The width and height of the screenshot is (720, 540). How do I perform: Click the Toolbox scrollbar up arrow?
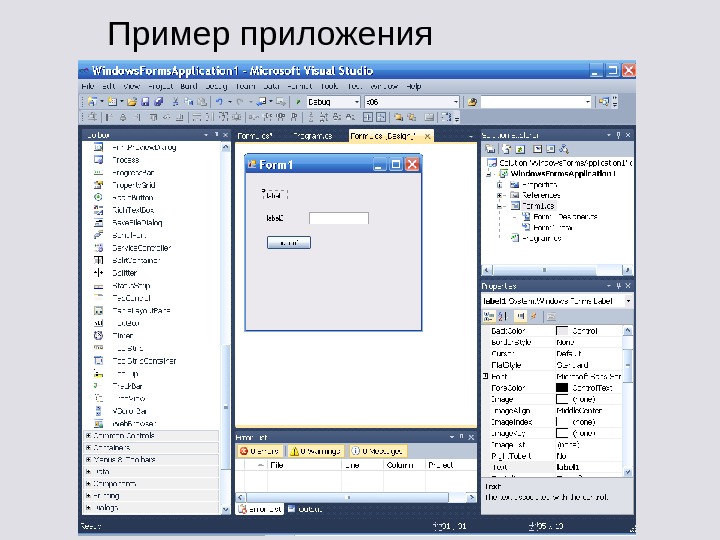pyautogui.click(x=225, y=147)
